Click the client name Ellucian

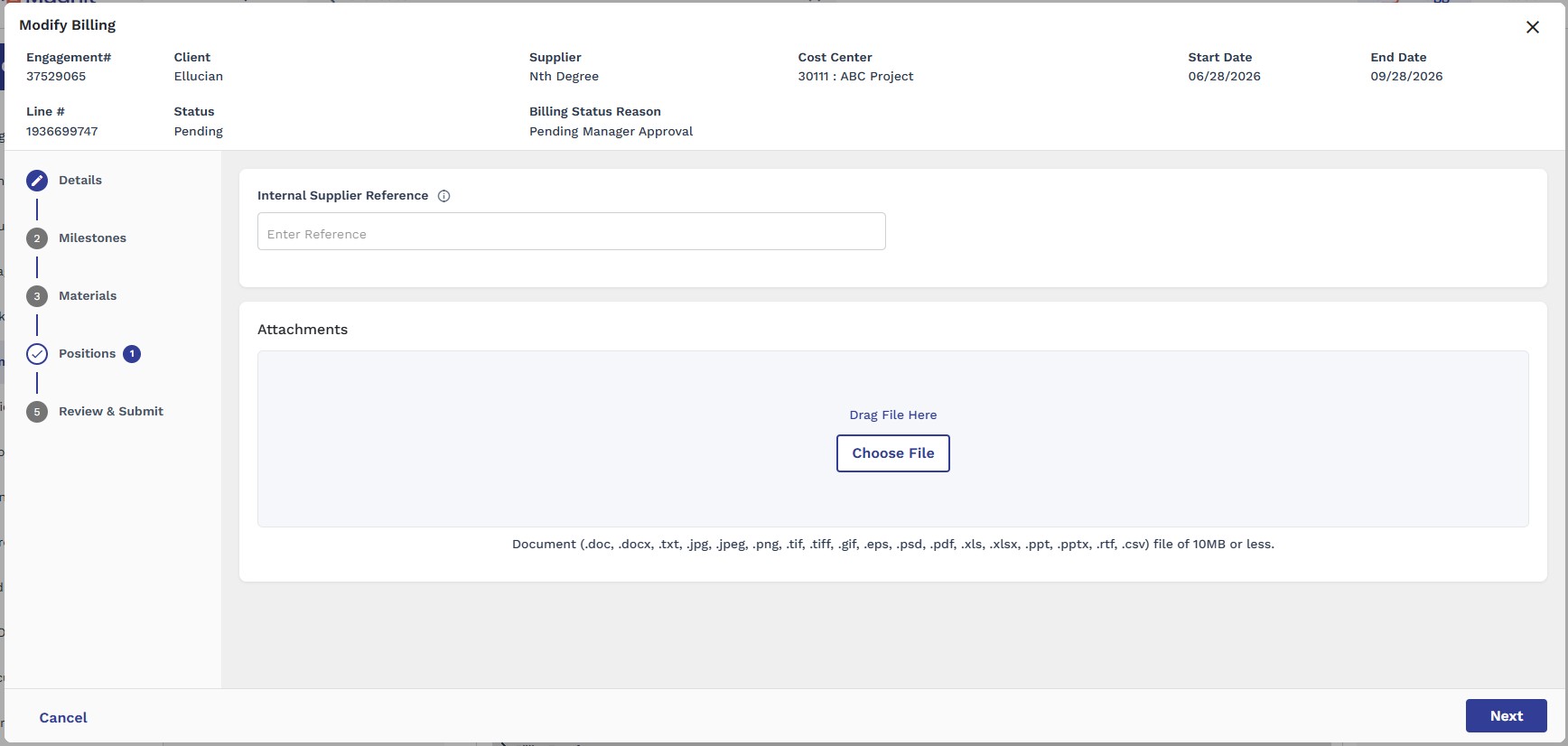pos(199,77)
